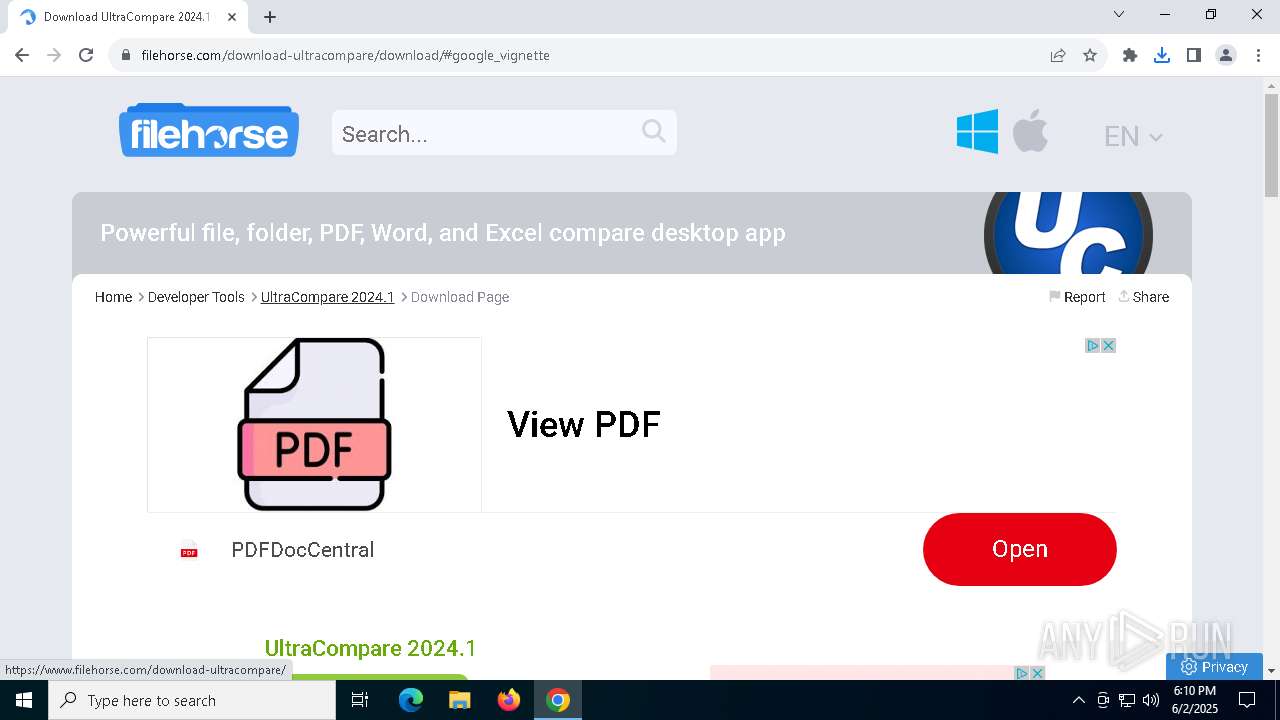Go to Home breadcrumb
The image size is (1280, 720).
pos(113,297)
